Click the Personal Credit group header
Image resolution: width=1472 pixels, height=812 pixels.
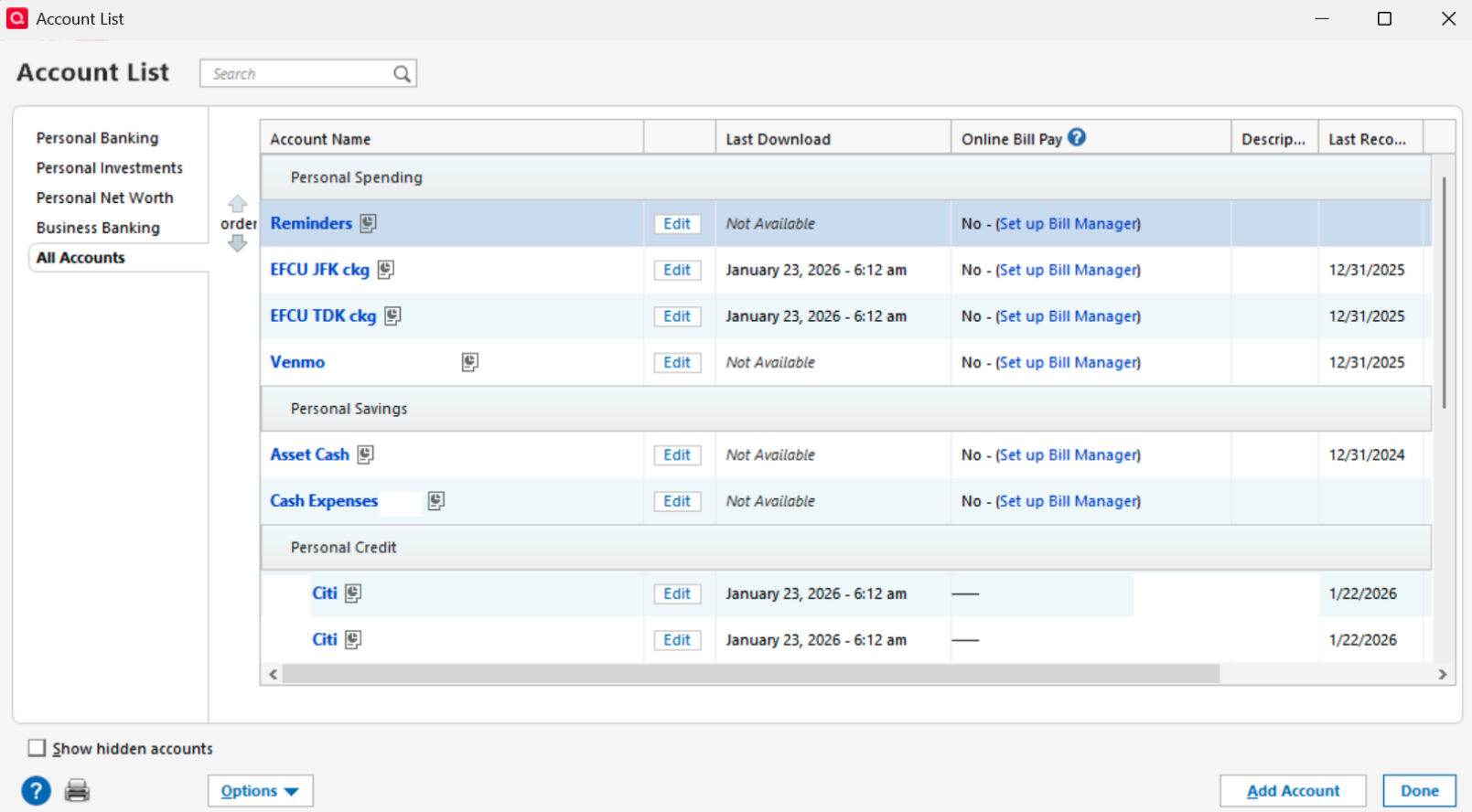click(x=846, y=548)
